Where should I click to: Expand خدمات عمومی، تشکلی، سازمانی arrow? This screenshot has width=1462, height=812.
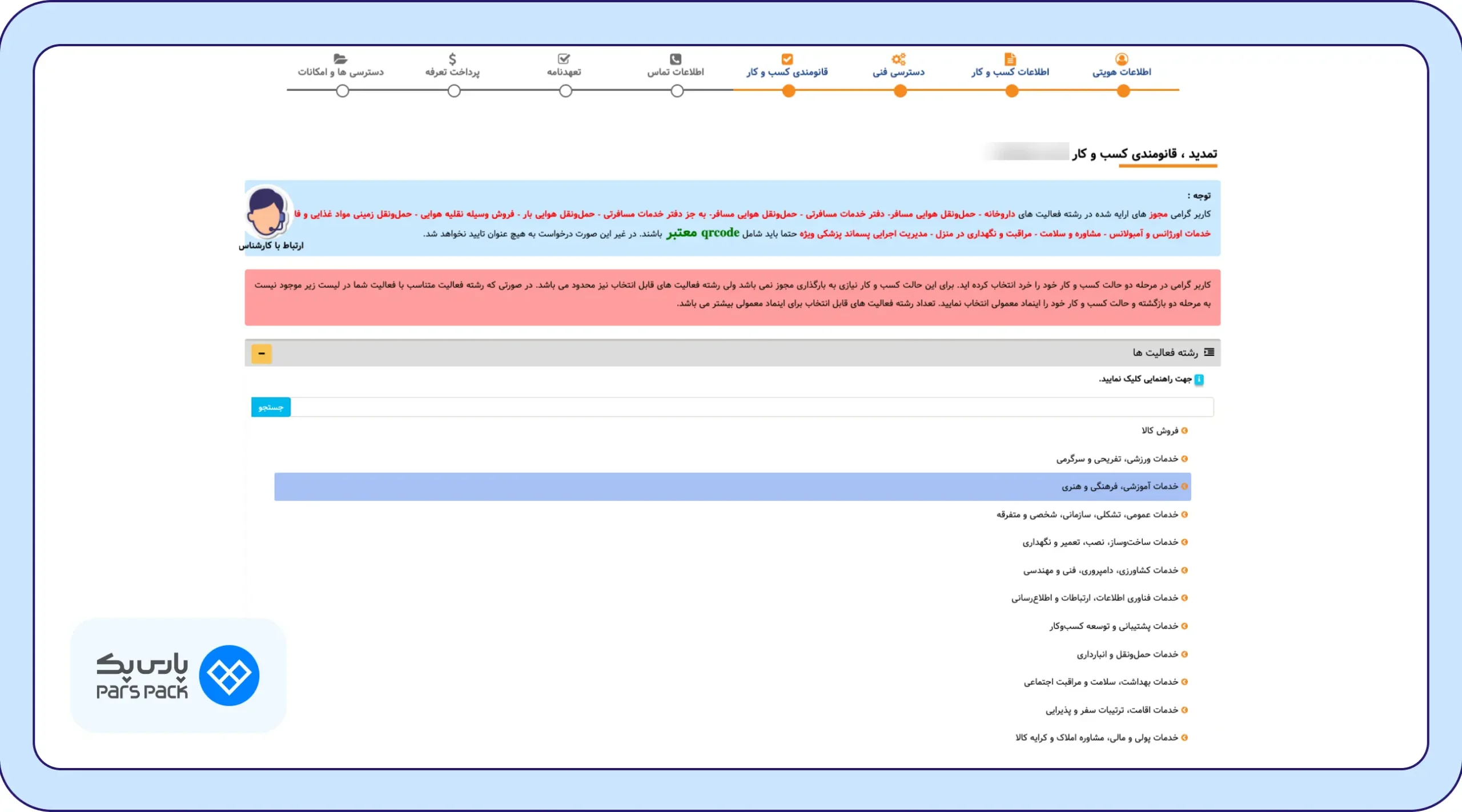pos(1184,514)
